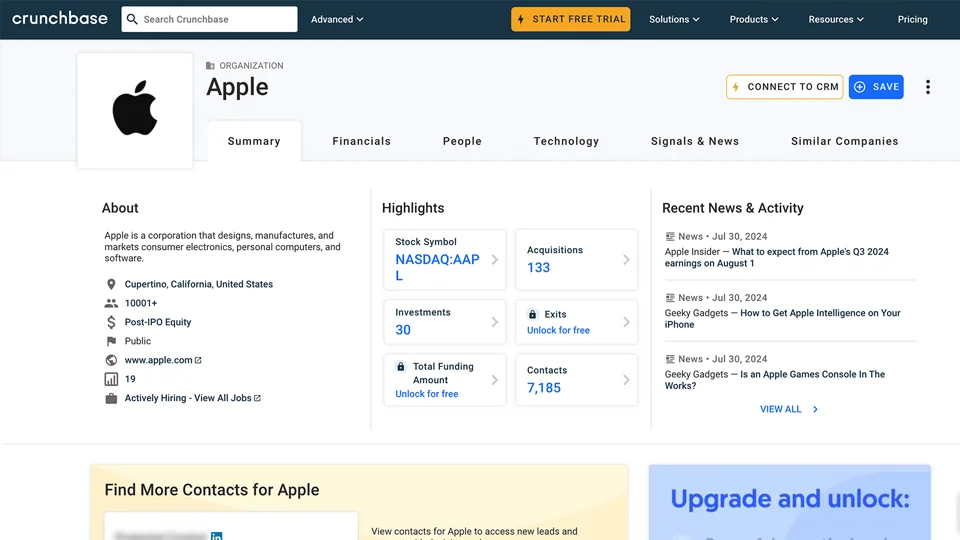Click news icon beside Apple Intelligence item
Screen dimensions: 960x540
[670, 298]
